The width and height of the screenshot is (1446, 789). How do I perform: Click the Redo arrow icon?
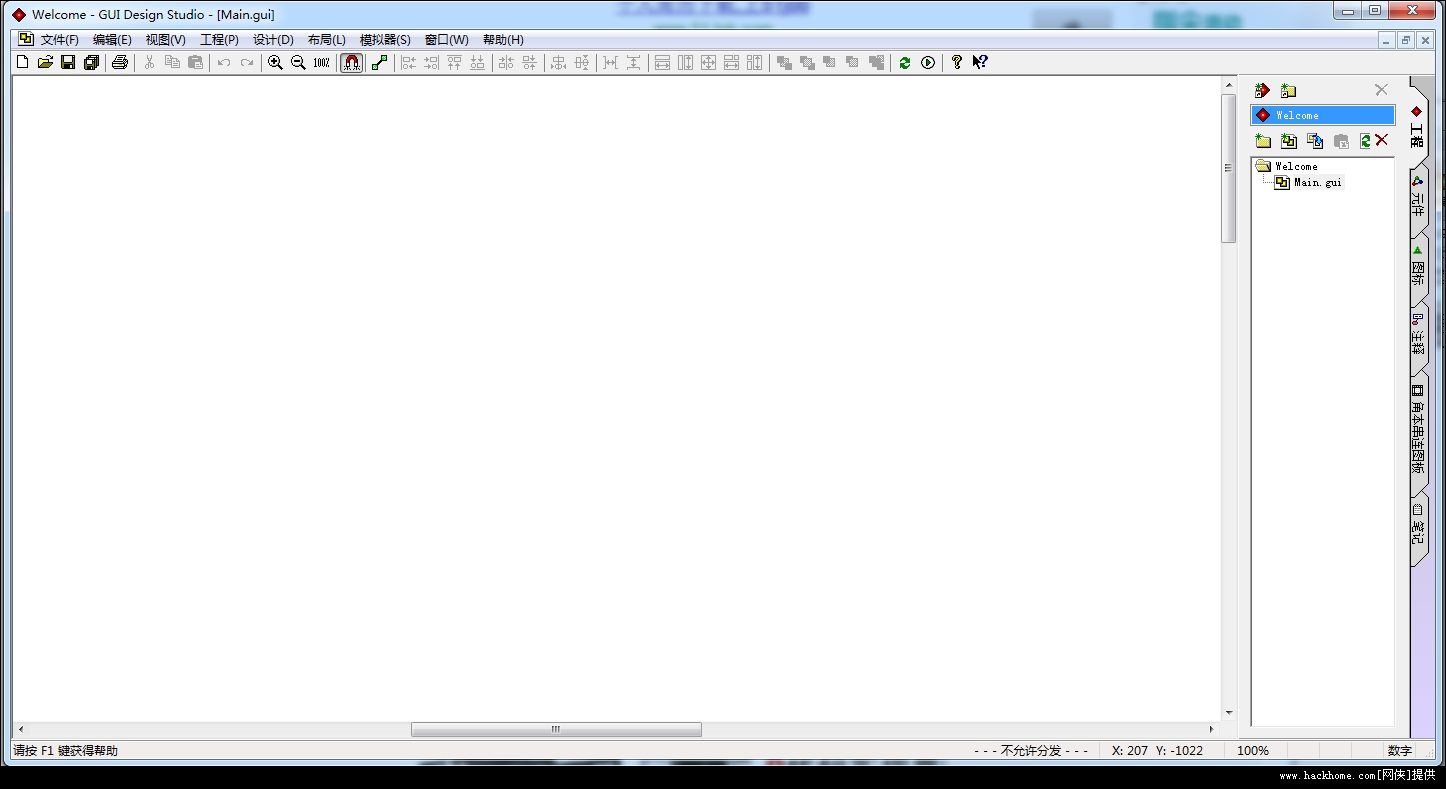(x=247, y=62)
